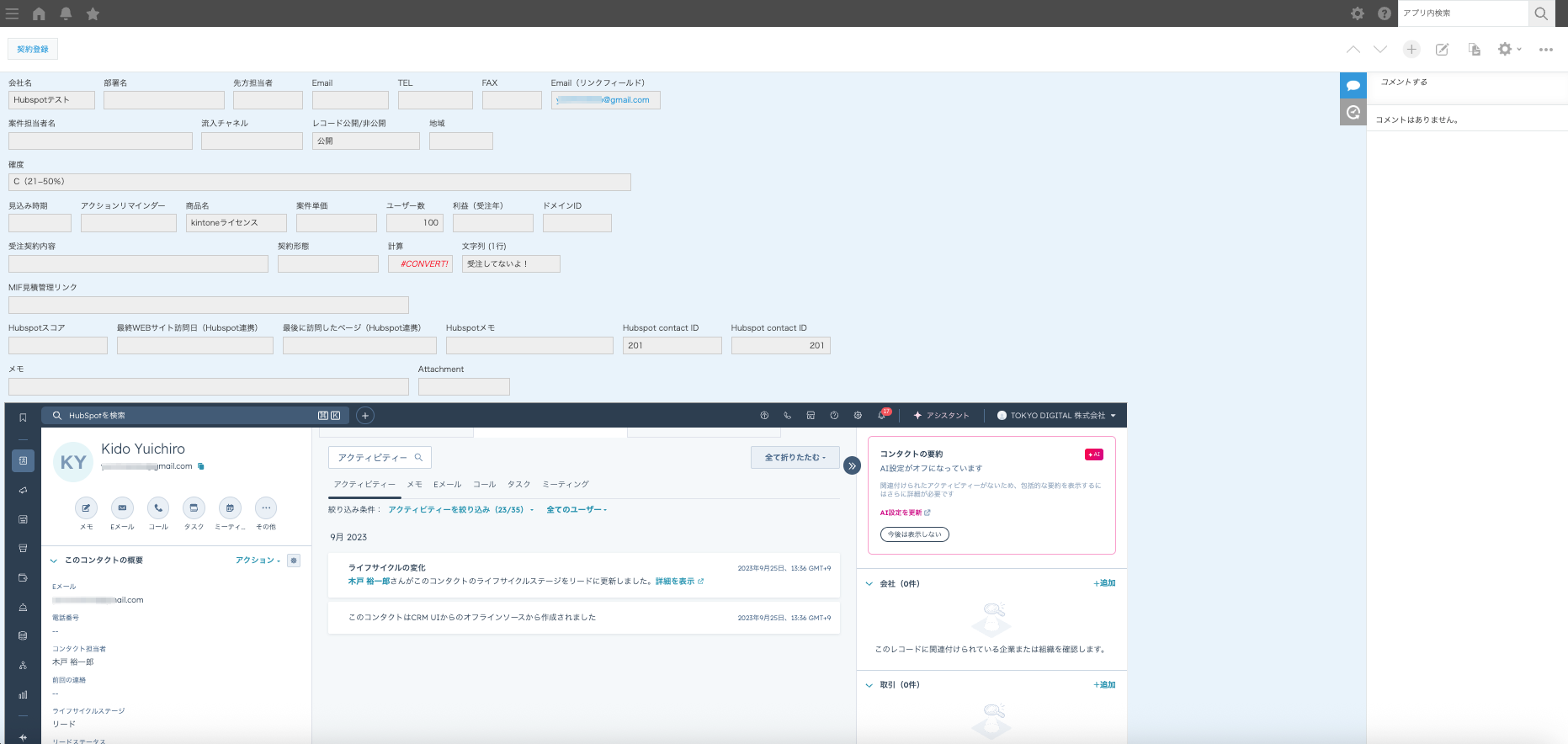Click 詳細を表示 link

pos(678,582)
